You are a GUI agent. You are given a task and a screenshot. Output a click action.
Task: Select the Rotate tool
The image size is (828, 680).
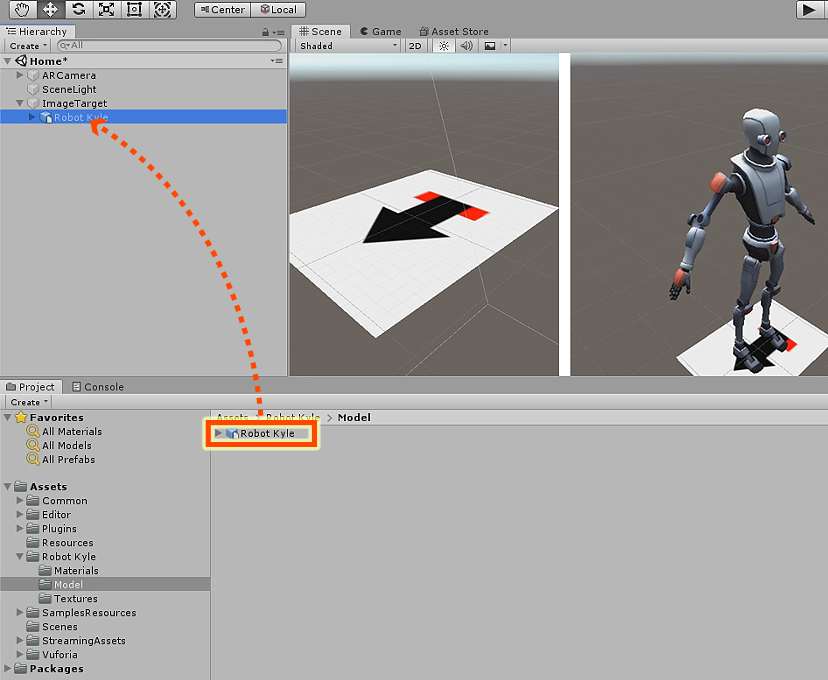click(x=79, y=10)
